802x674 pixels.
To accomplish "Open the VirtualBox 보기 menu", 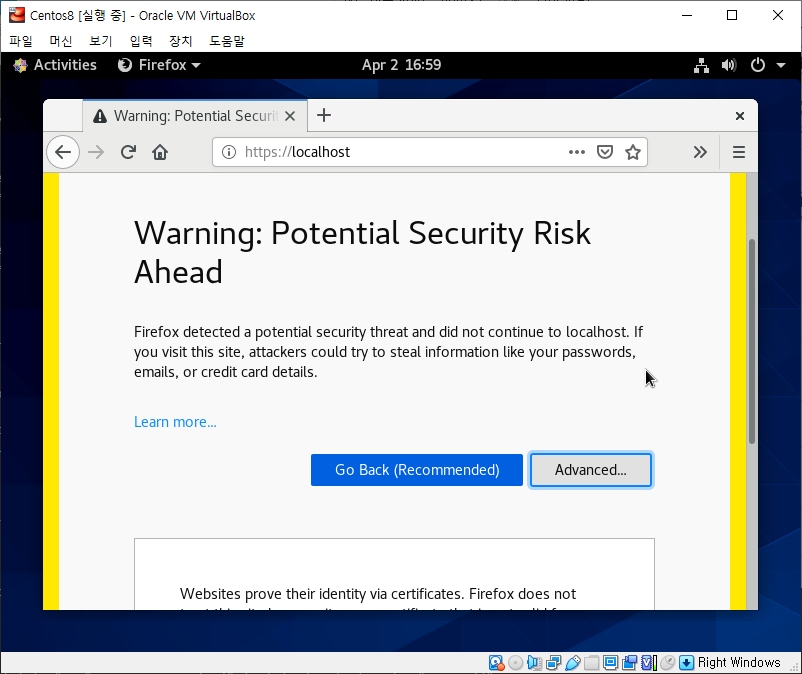I will 101,41.
